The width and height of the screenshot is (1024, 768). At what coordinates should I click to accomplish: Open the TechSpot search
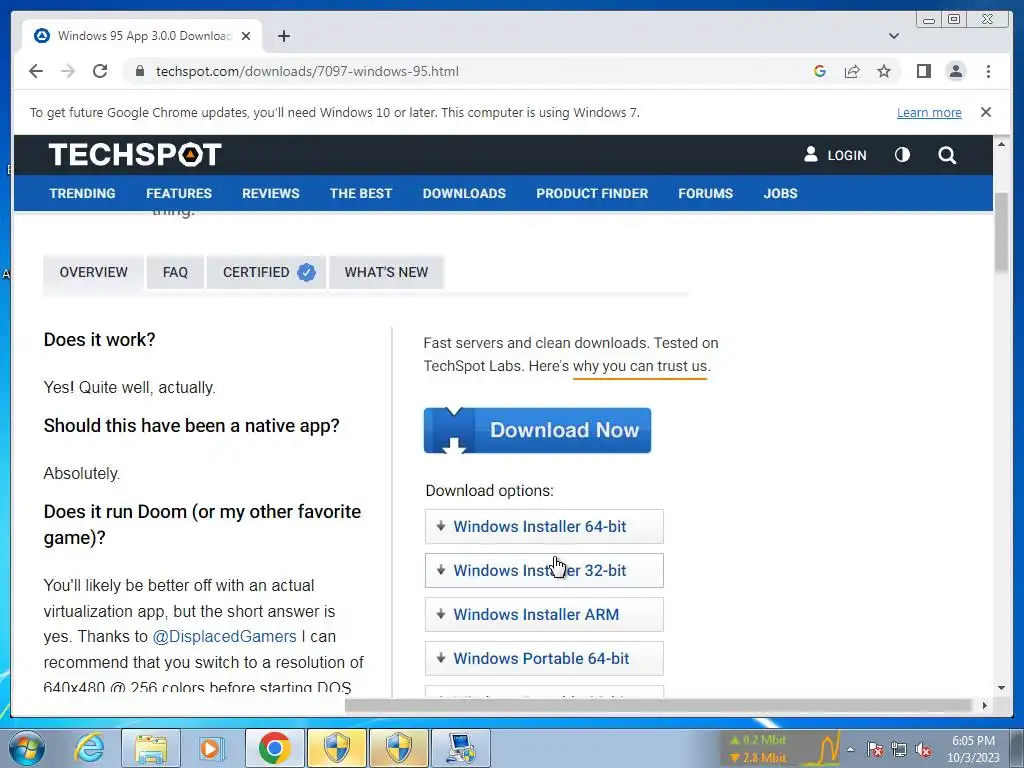pos(947,155)
